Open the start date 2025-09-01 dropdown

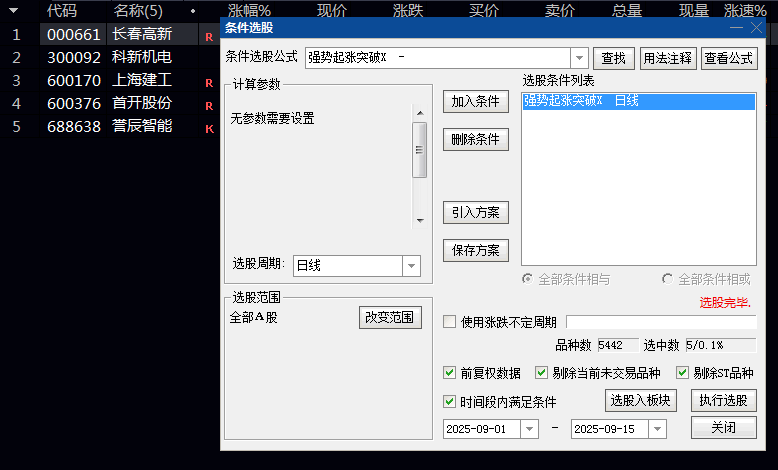(x=529, y=429)
